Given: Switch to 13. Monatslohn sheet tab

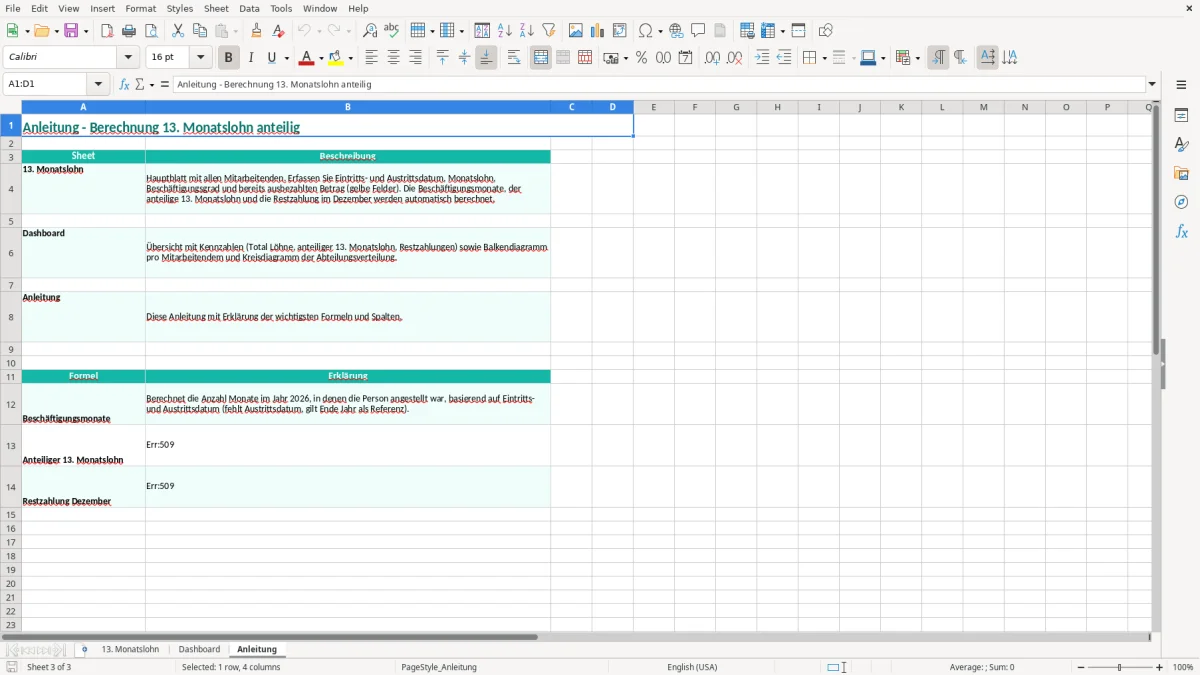Looking at the screenshot, I should click(130, 650).
